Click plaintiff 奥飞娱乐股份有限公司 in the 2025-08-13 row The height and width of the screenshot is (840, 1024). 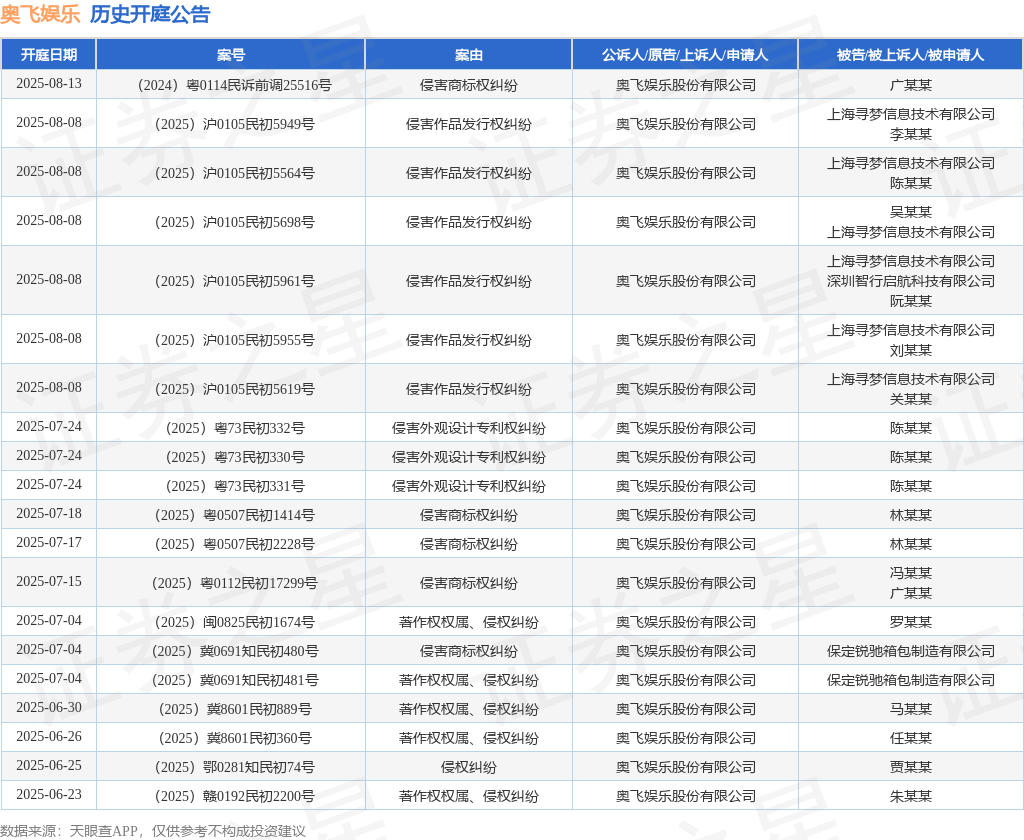686,85
